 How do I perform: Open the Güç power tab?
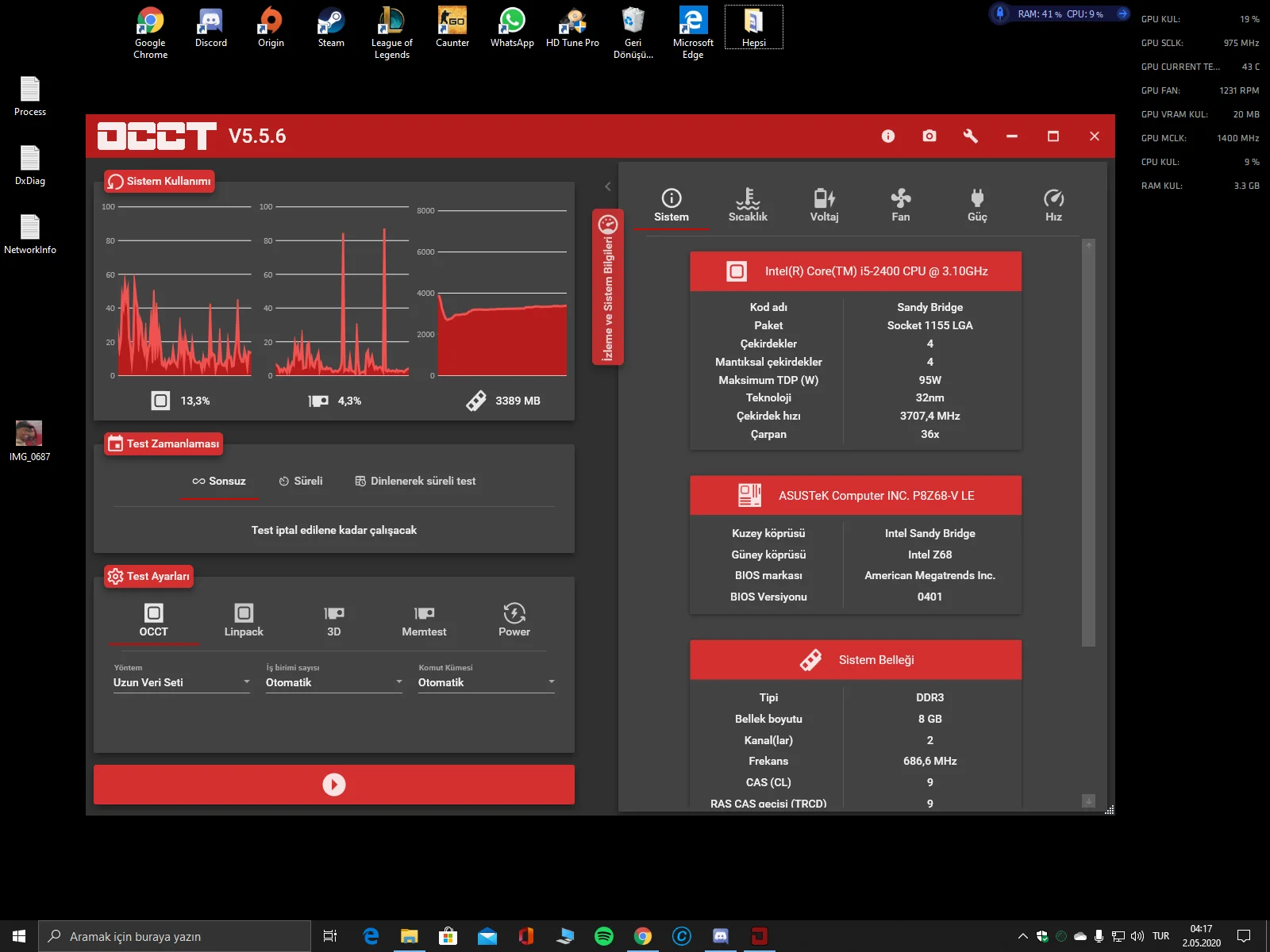[977, 206]
